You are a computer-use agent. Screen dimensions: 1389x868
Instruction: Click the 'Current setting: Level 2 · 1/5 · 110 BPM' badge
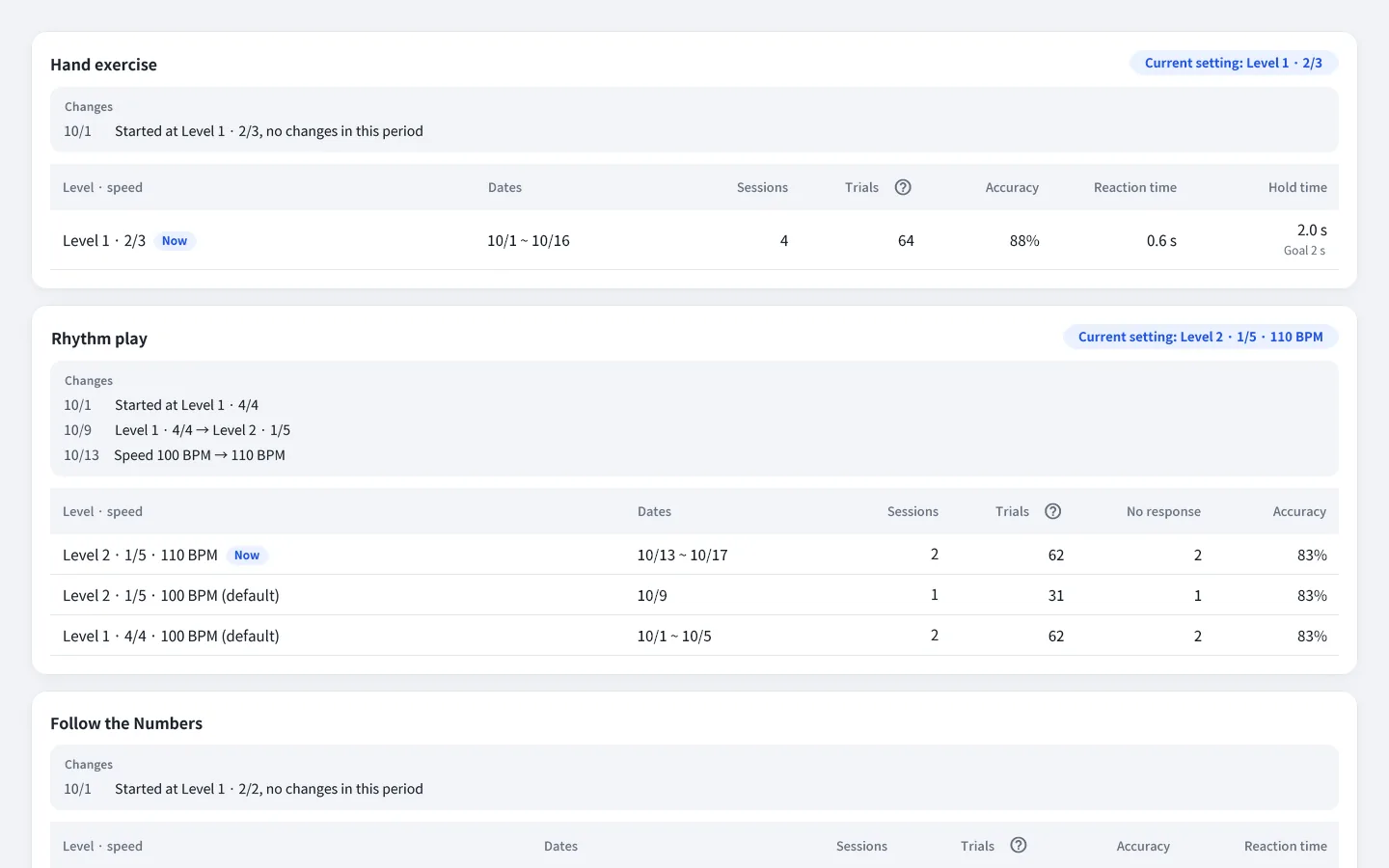[x=1201, y=337]
